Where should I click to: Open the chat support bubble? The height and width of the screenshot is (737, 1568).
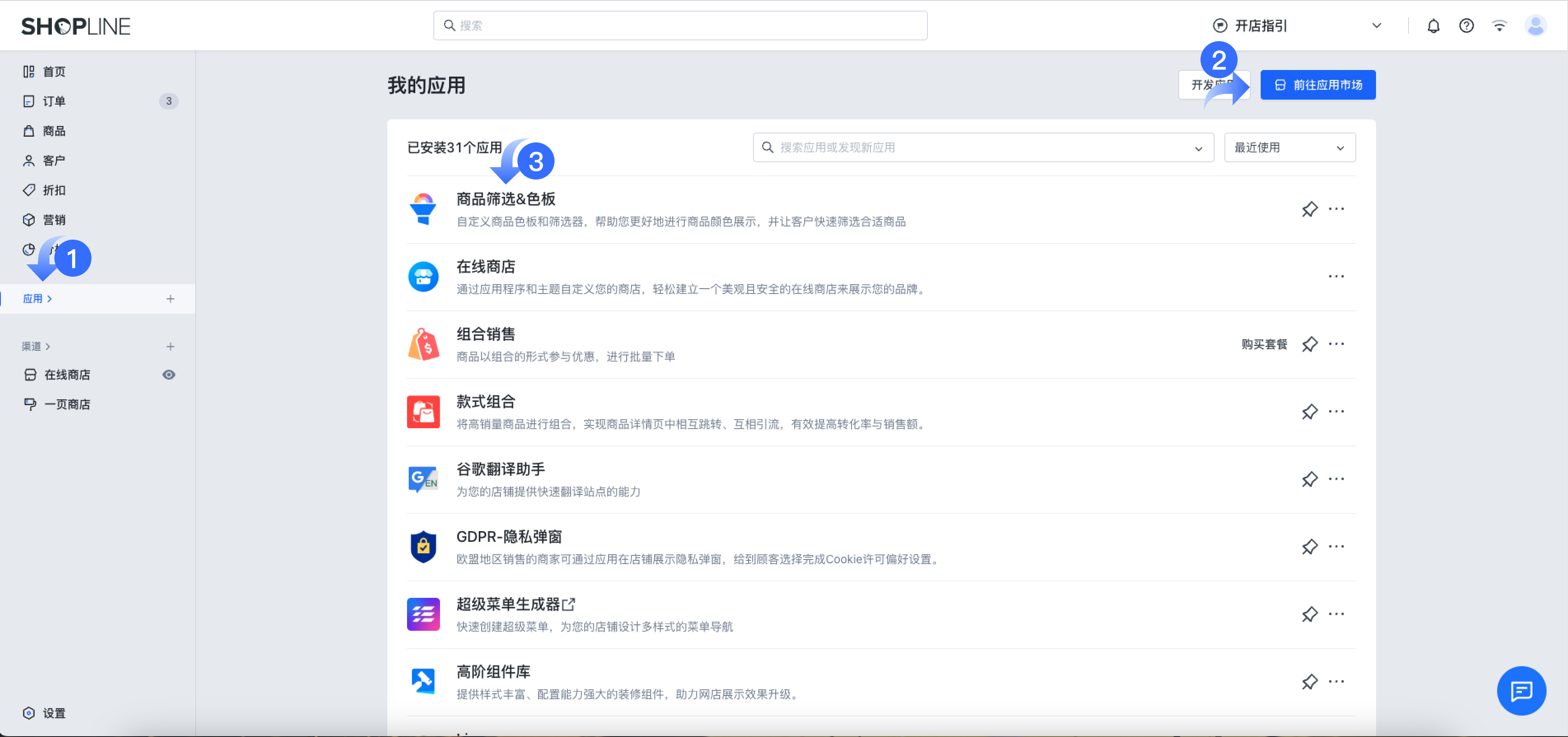1521,691
